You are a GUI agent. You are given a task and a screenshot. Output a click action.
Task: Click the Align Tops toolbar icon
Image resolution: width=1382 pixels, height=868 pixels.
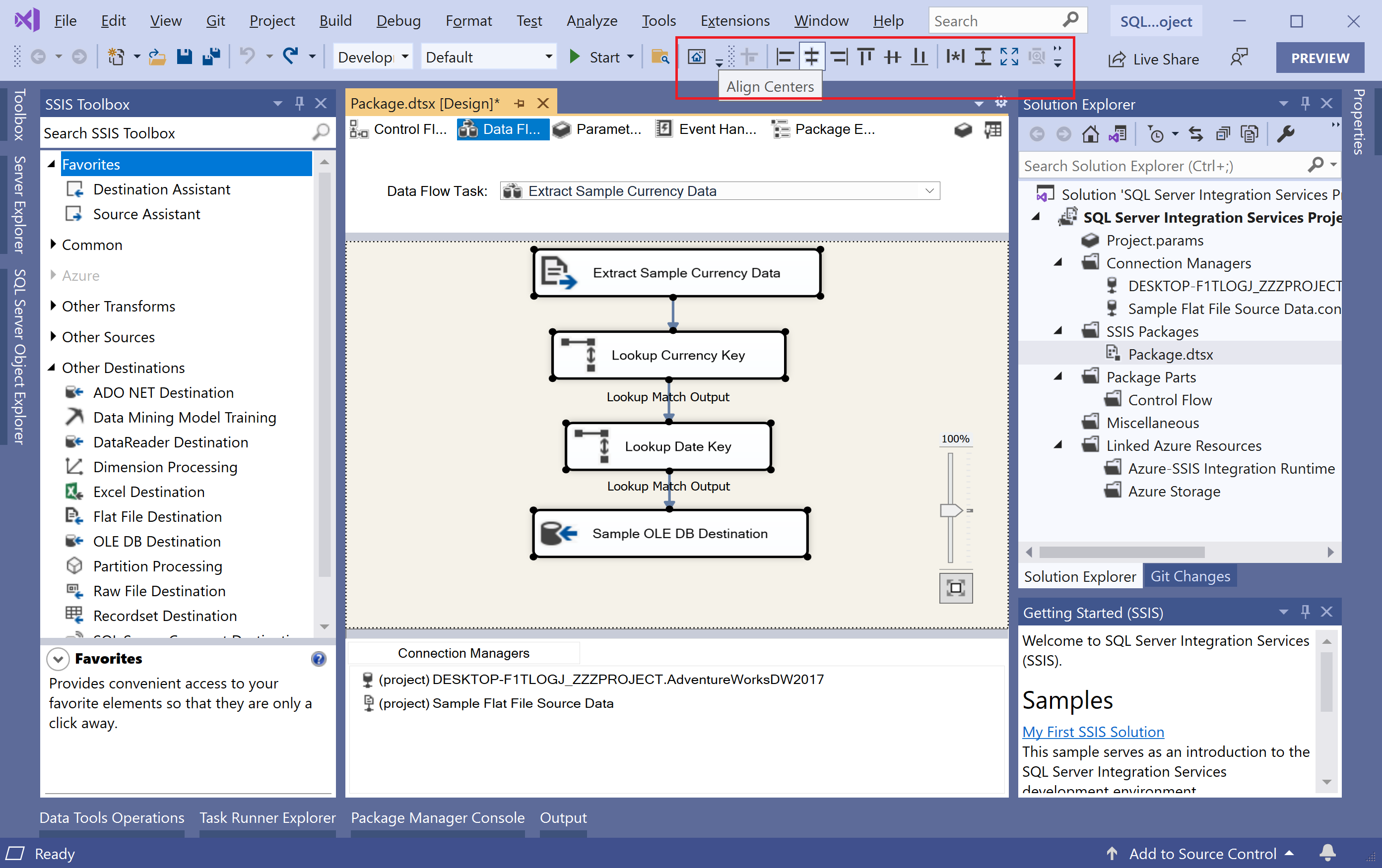[x=865, y=57]
